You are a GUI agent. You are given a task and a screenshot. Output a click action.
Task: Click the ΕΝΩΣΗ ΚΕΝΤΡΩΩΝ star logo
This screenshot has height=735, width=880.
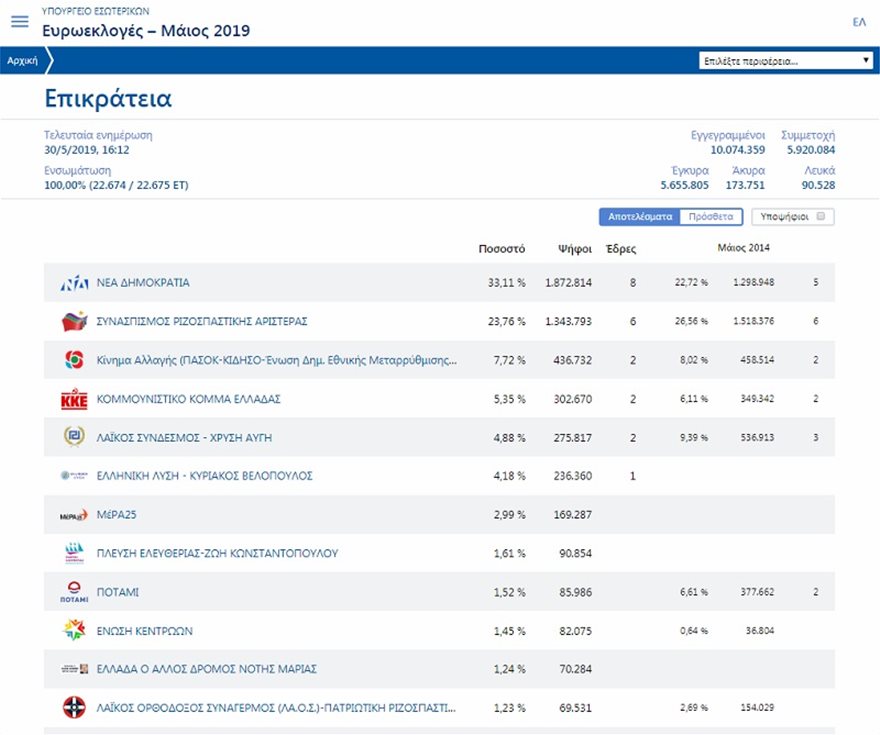pos(75,631)
